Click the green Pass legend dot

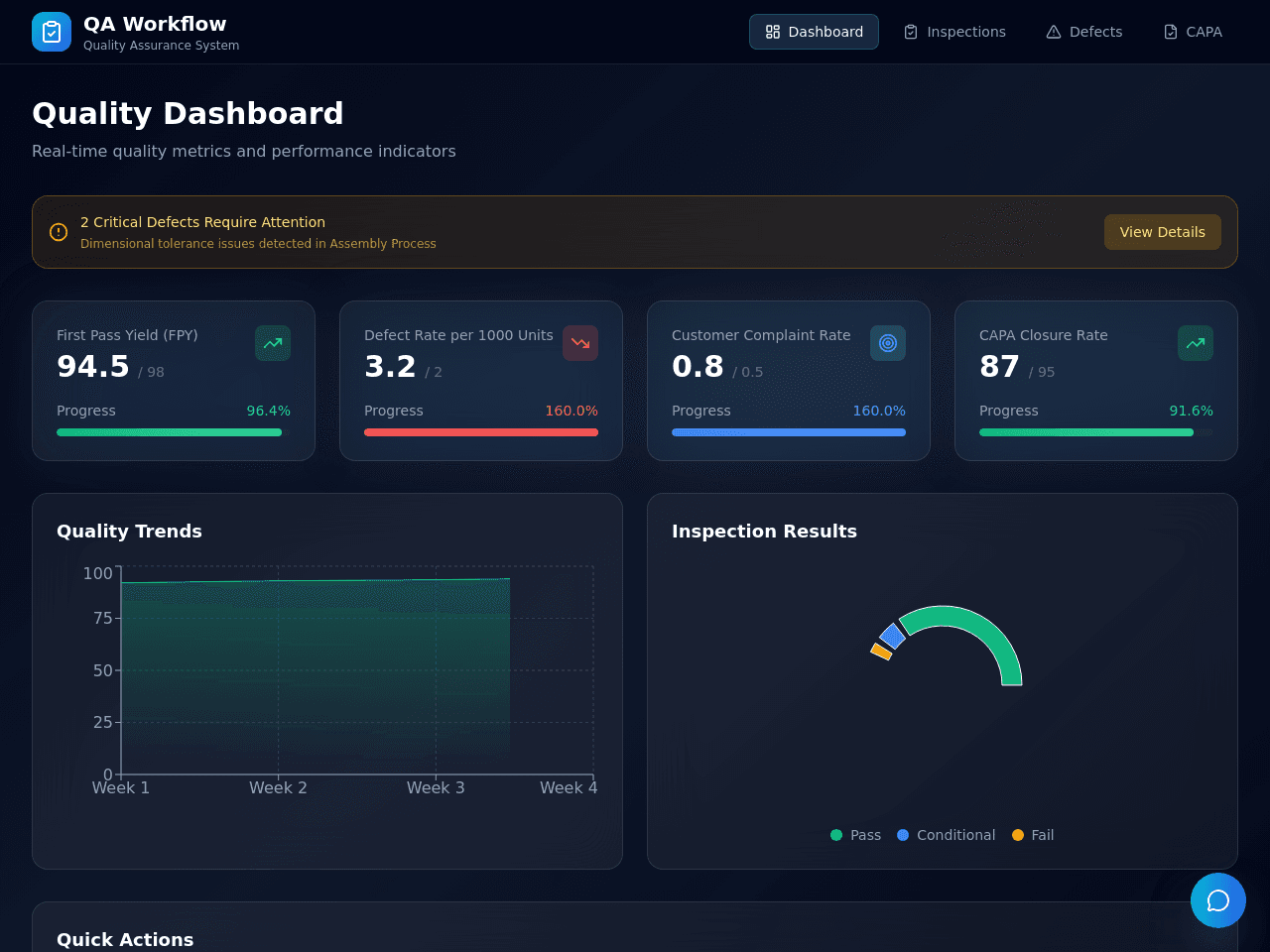(x=836, y=835)
